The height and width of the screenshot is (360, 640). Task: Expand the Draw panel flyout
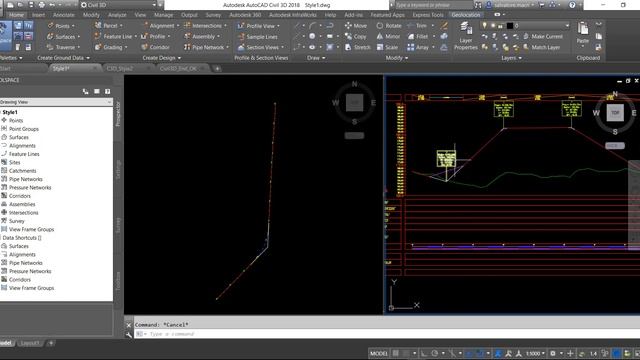coord(316,58)
